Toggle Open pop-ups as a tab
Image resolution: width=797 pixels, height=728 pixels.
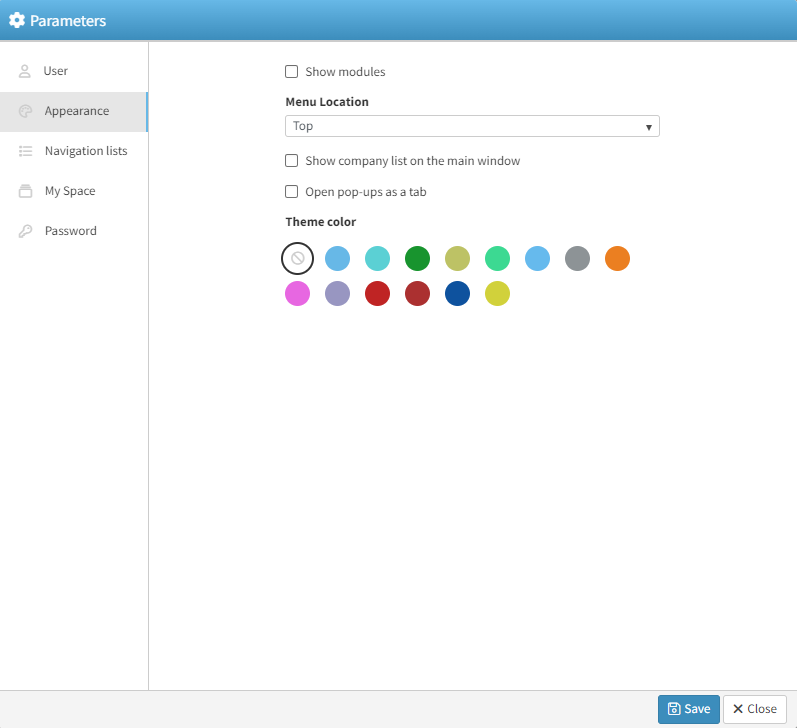tap(292, 192)
